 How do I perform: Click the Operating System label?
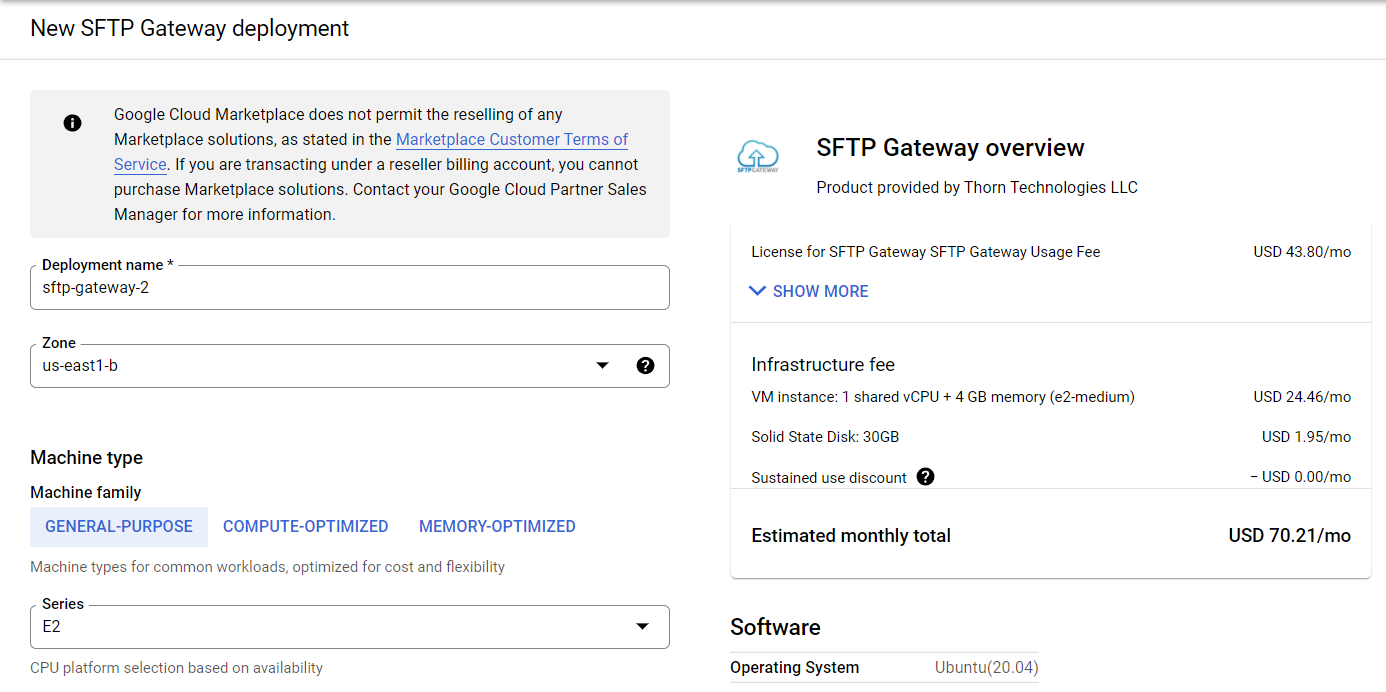pos(795,668)
